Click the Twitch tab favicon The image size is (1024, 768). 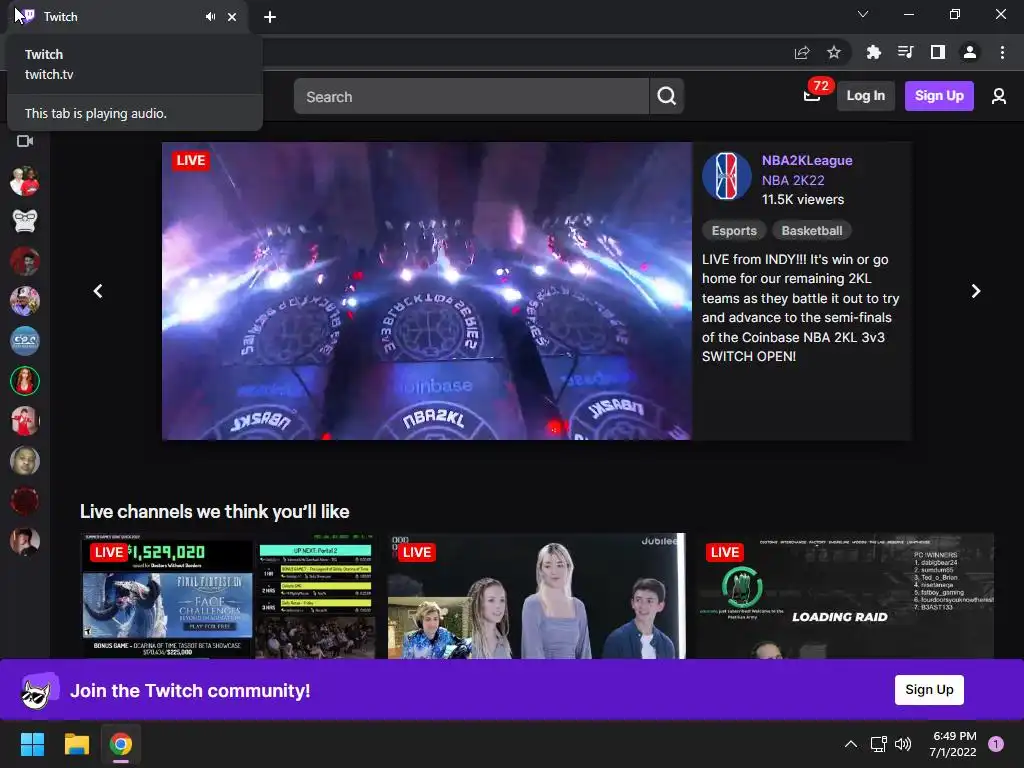(28, 16)
